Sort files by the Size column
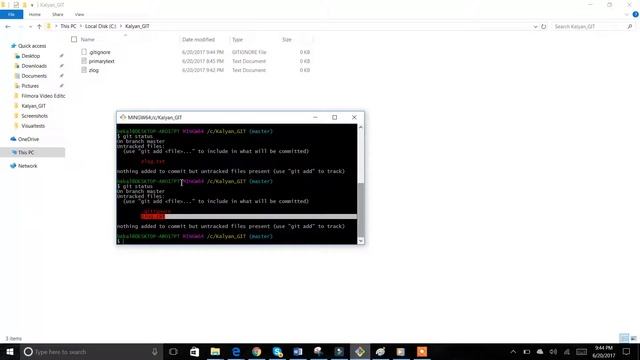The height and width of the screenshot is (360, 640). coord(287,40)
